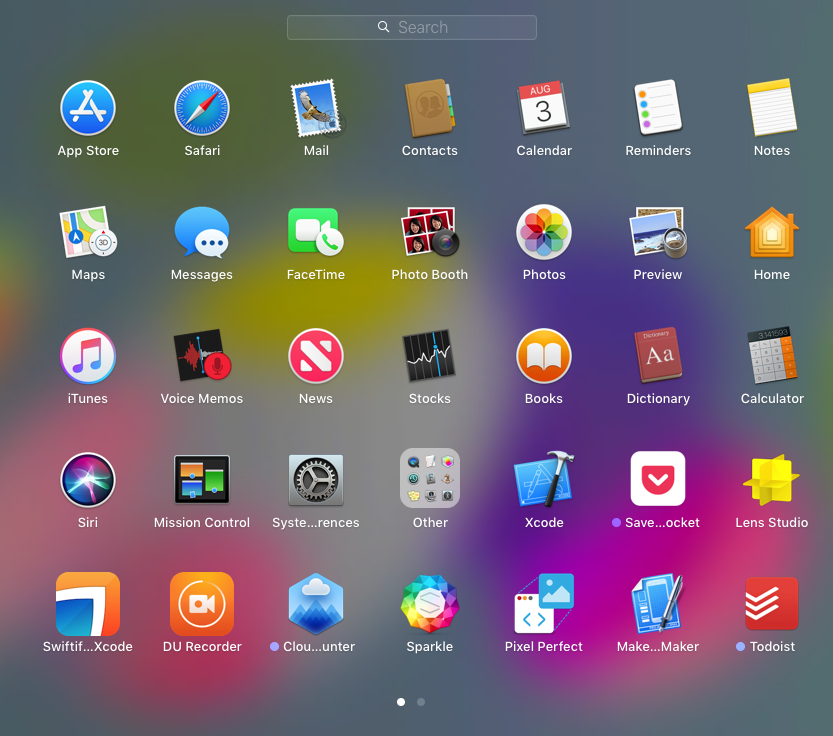Open the Mail app
The width and height of the screenshot is (833, 736).
pos(316,108)
